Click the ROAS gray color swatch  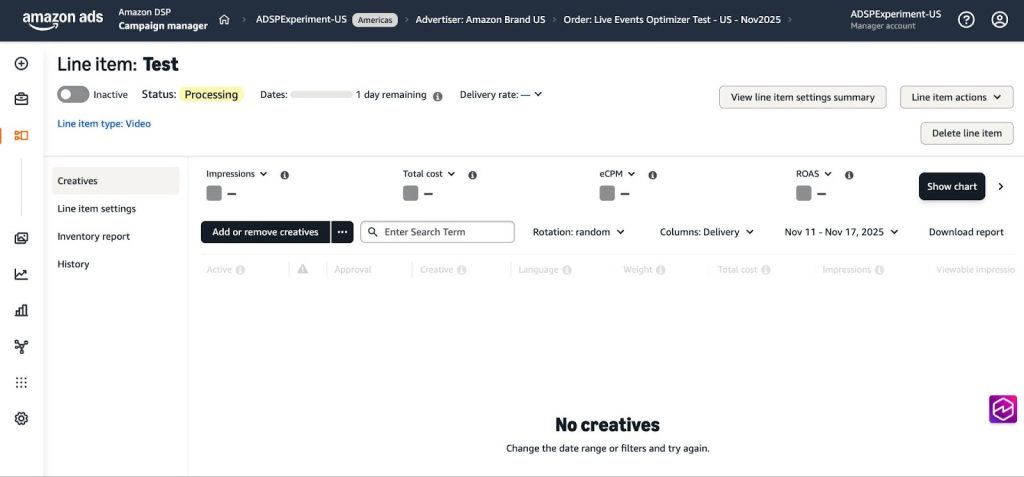(803, 193)
